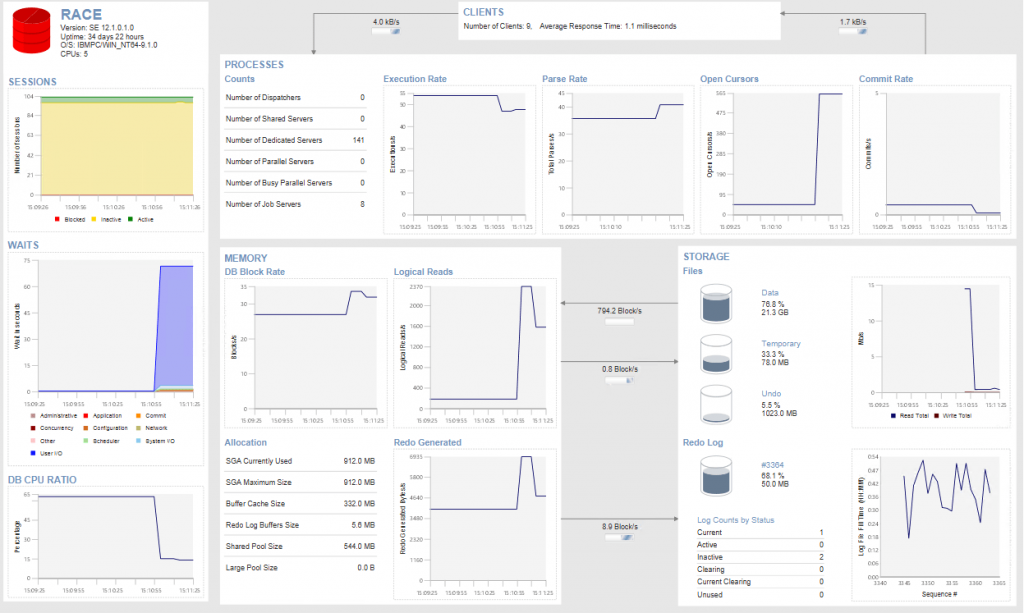Select the Parse Rate chart
Image resolution: width=1024 pixels, height=613 pixels.
(x=618, y=159)
